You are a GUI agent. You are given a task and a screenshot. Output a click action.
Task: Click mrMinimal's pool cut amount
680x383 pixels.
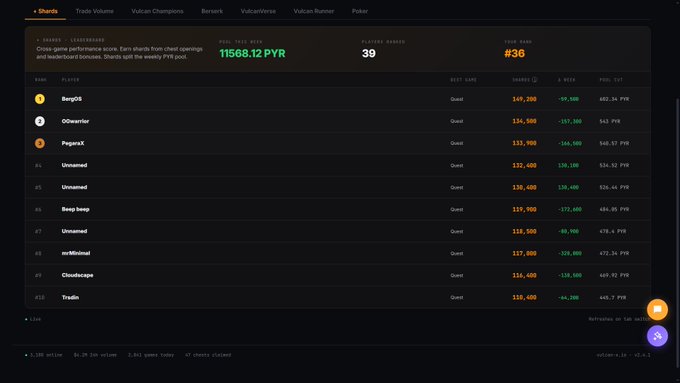tap(614, 253)
